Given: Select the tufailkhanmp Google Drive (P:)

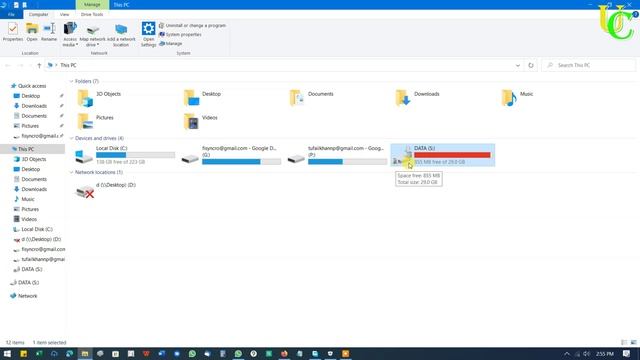Looking at the screenshot, I should [338, 155].
